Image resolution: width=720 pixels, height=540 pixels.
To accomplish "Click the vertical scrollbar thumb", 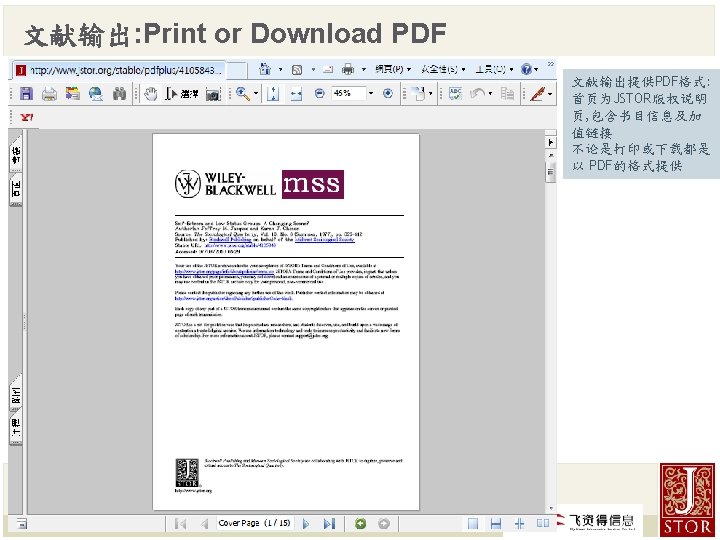I will [x=551, y=172].
